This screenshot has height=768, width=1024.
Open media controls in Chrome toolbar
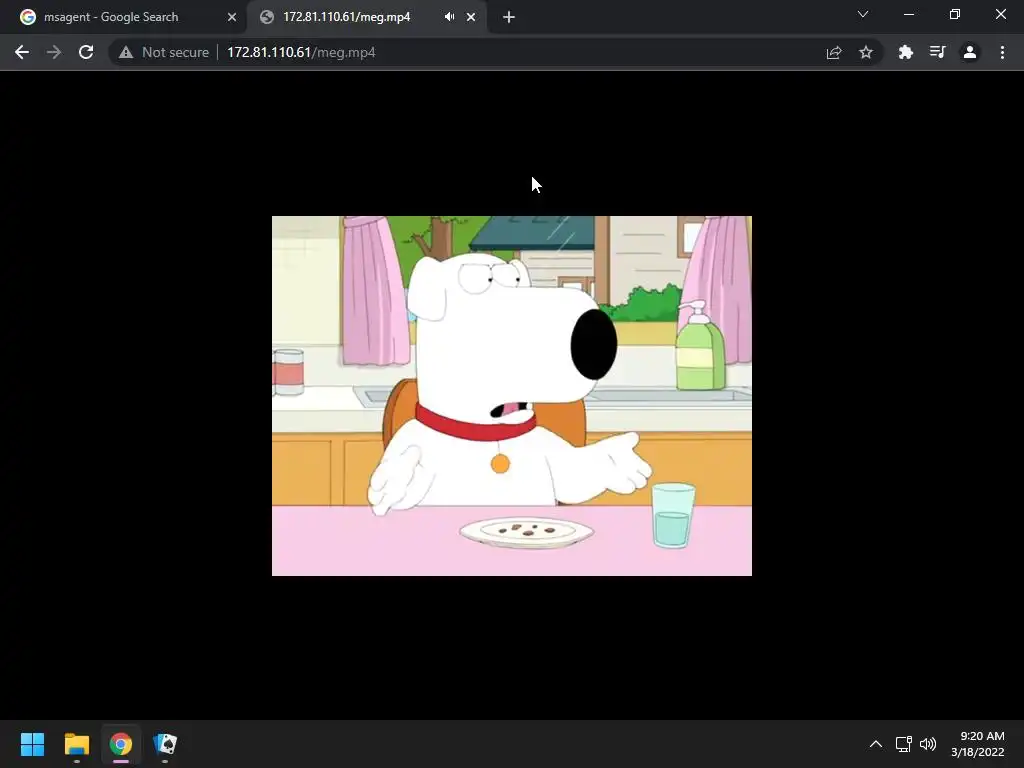937,52
